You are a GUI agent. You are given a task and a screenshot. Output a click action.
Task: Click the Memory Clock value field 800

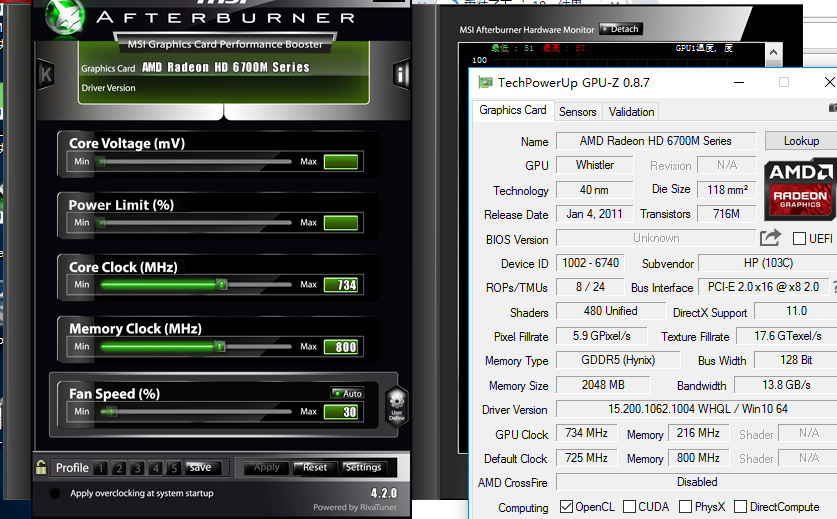[x=341, y=347]
